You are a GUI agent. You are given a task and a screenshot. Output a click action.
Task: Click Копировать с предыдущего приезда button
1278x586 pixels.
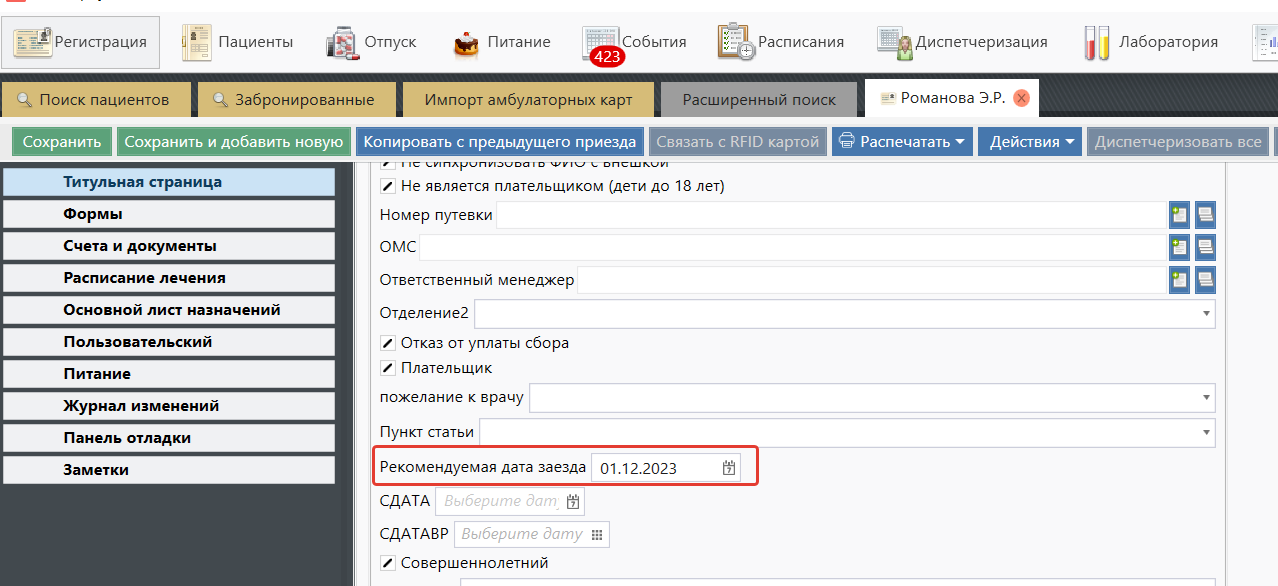[499, 141]
